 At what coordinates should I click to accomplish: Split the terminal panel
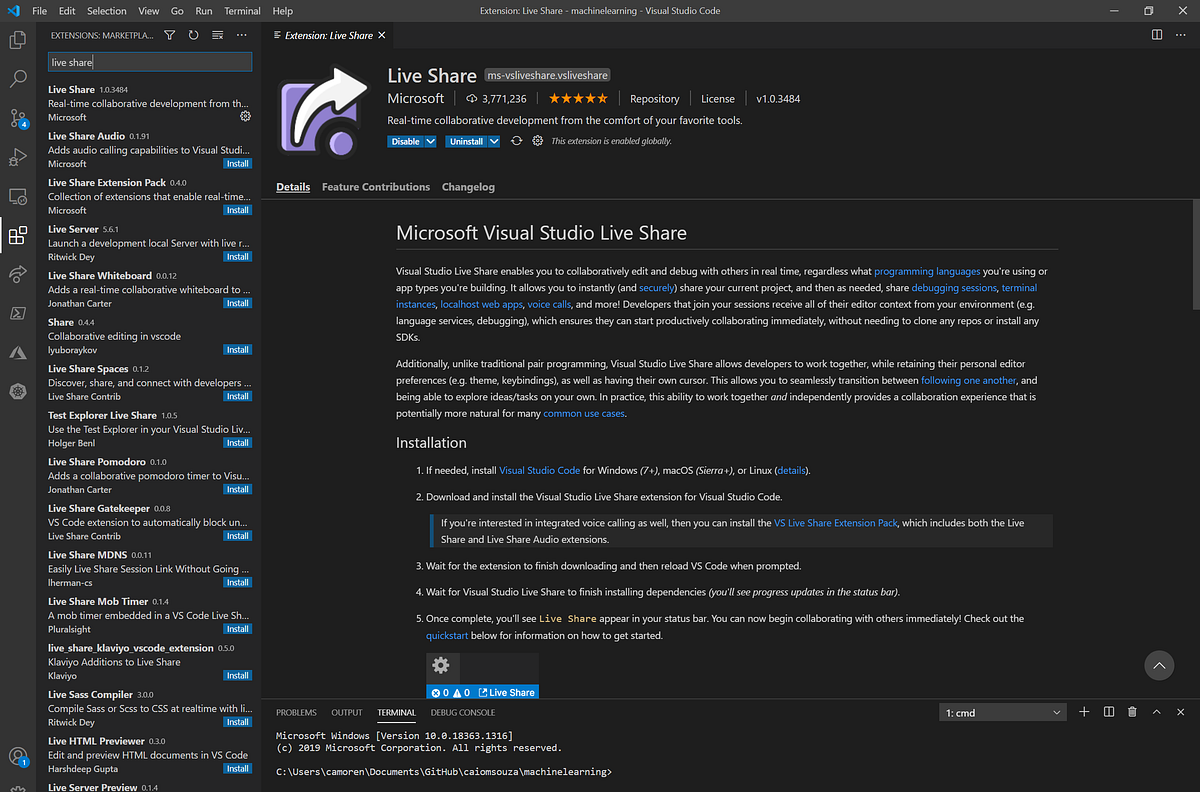(1108, 711)
